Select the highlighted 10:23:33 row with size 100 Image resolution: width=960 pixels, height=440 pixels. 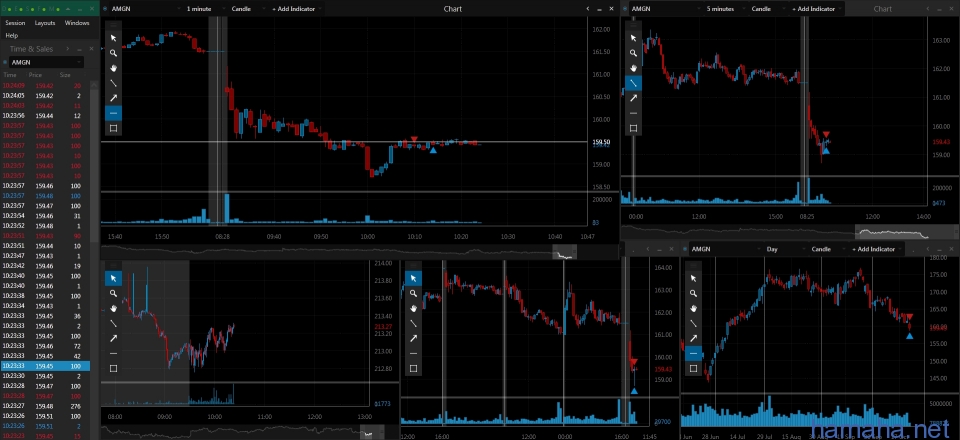pyautogui.click(x=45, y=366)
